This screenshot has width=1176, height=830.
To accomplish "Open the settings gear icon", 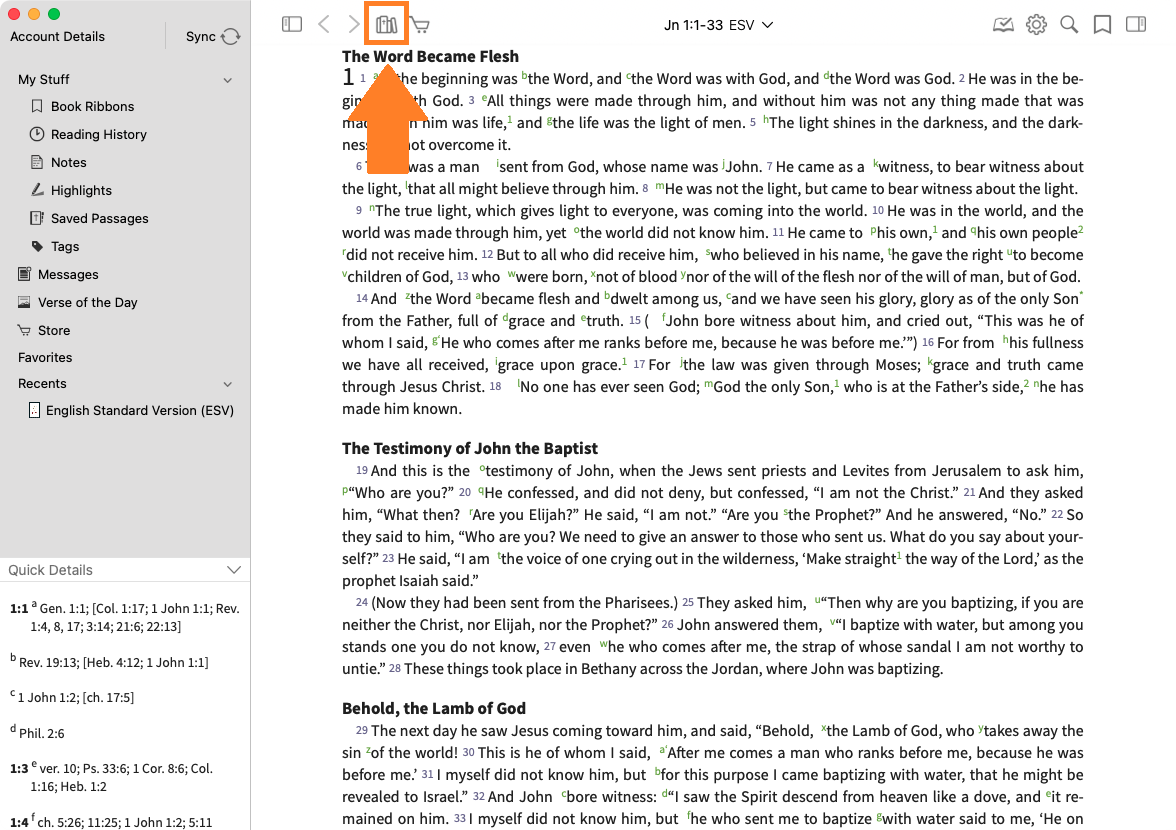I will coord(1036,25).
